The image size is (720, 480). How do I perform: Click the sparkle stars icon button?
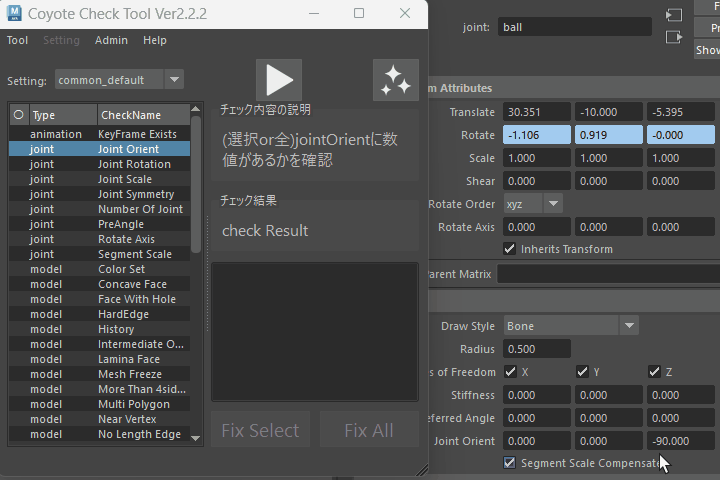(x=395, y=80)
